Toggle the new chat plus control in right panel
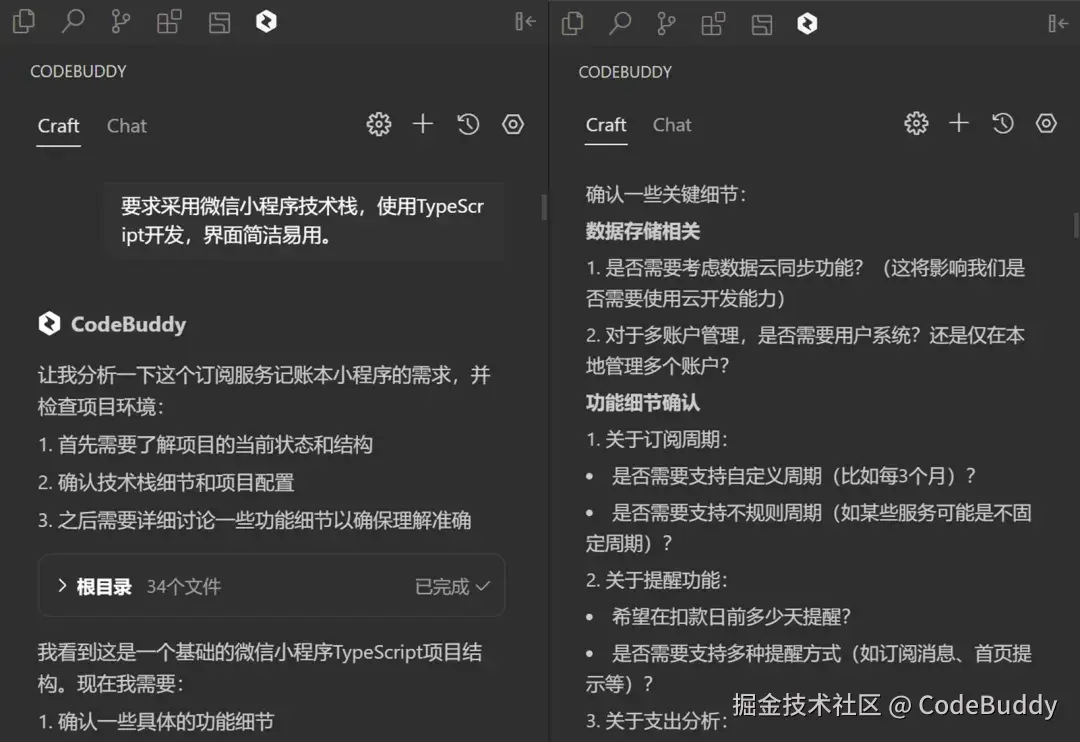1080x742 pixels. tap(958, 123)
